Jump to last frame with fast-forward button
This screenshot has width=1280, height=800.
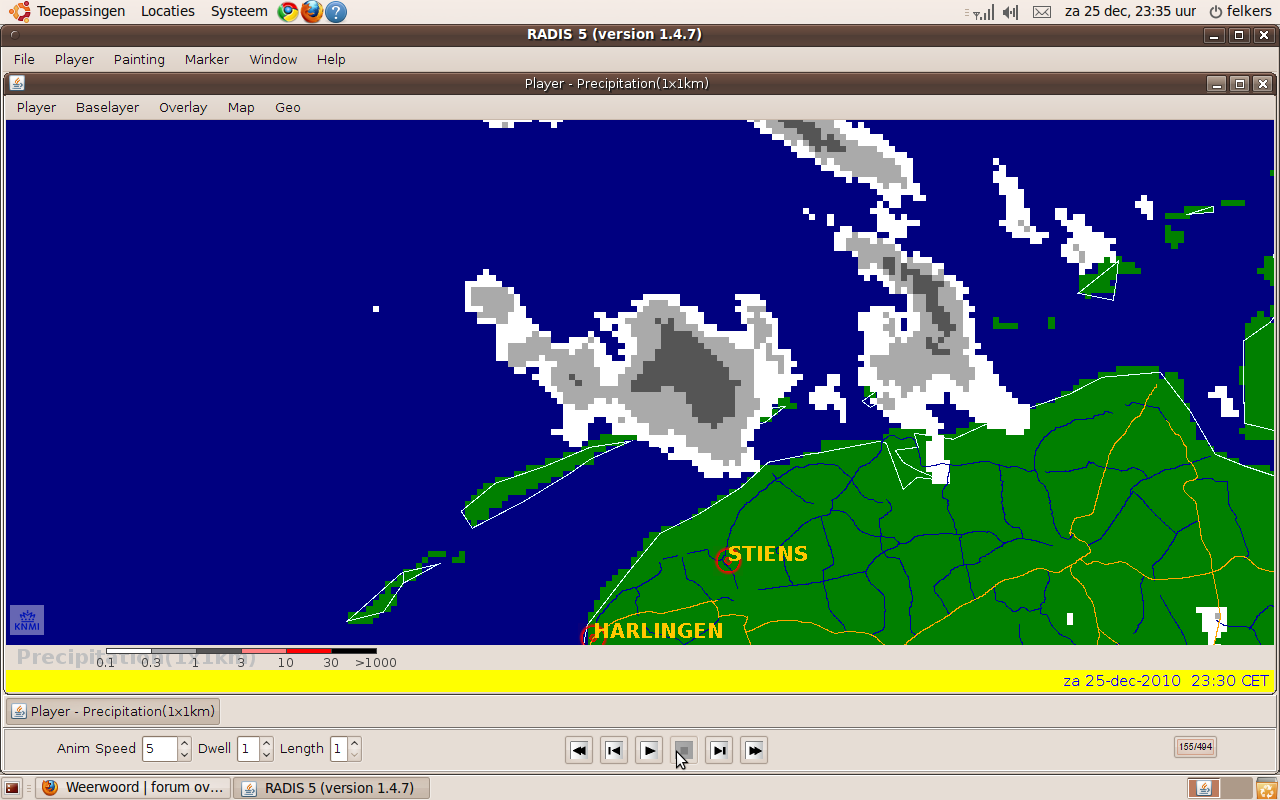[x=754, y=750]
